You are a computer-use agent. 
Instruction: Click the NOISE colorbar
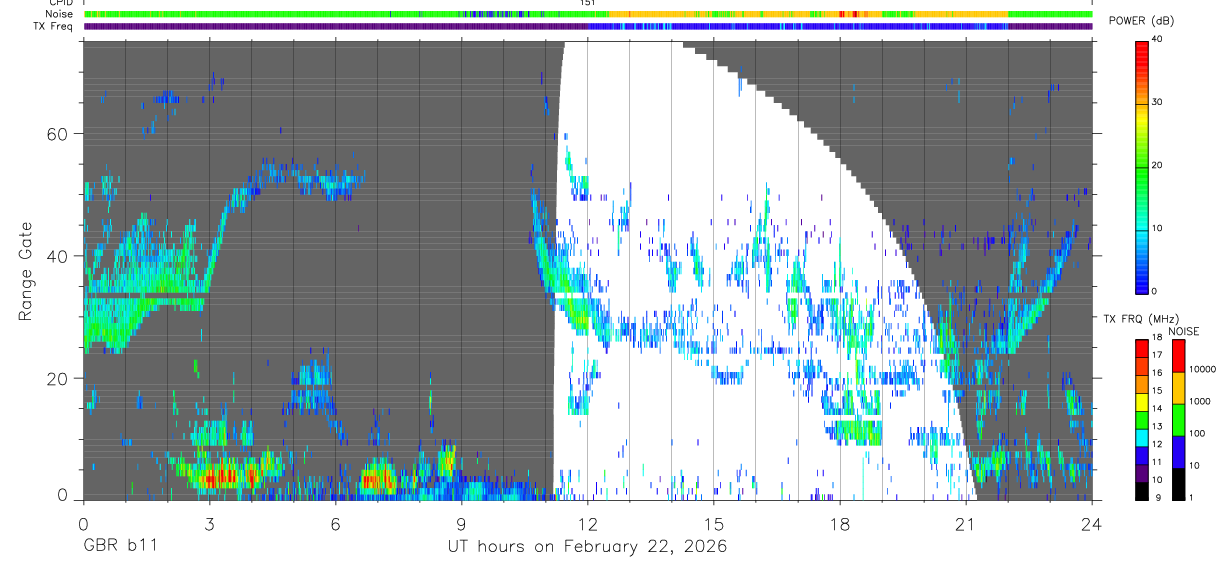[1177, 420]
